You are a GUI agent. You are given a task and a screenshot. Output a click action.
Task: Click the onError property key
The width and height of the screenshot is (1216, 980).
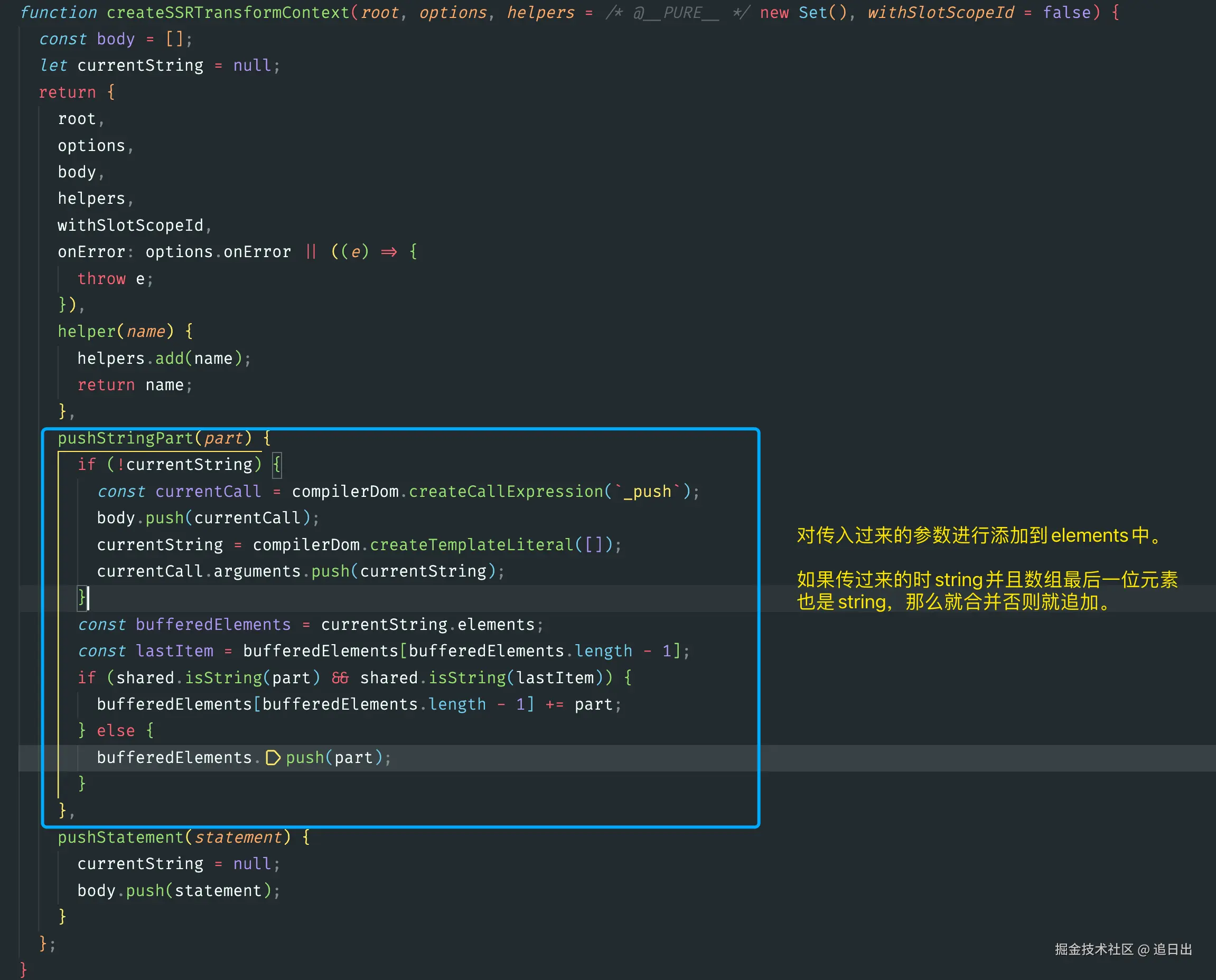point(91,252)
